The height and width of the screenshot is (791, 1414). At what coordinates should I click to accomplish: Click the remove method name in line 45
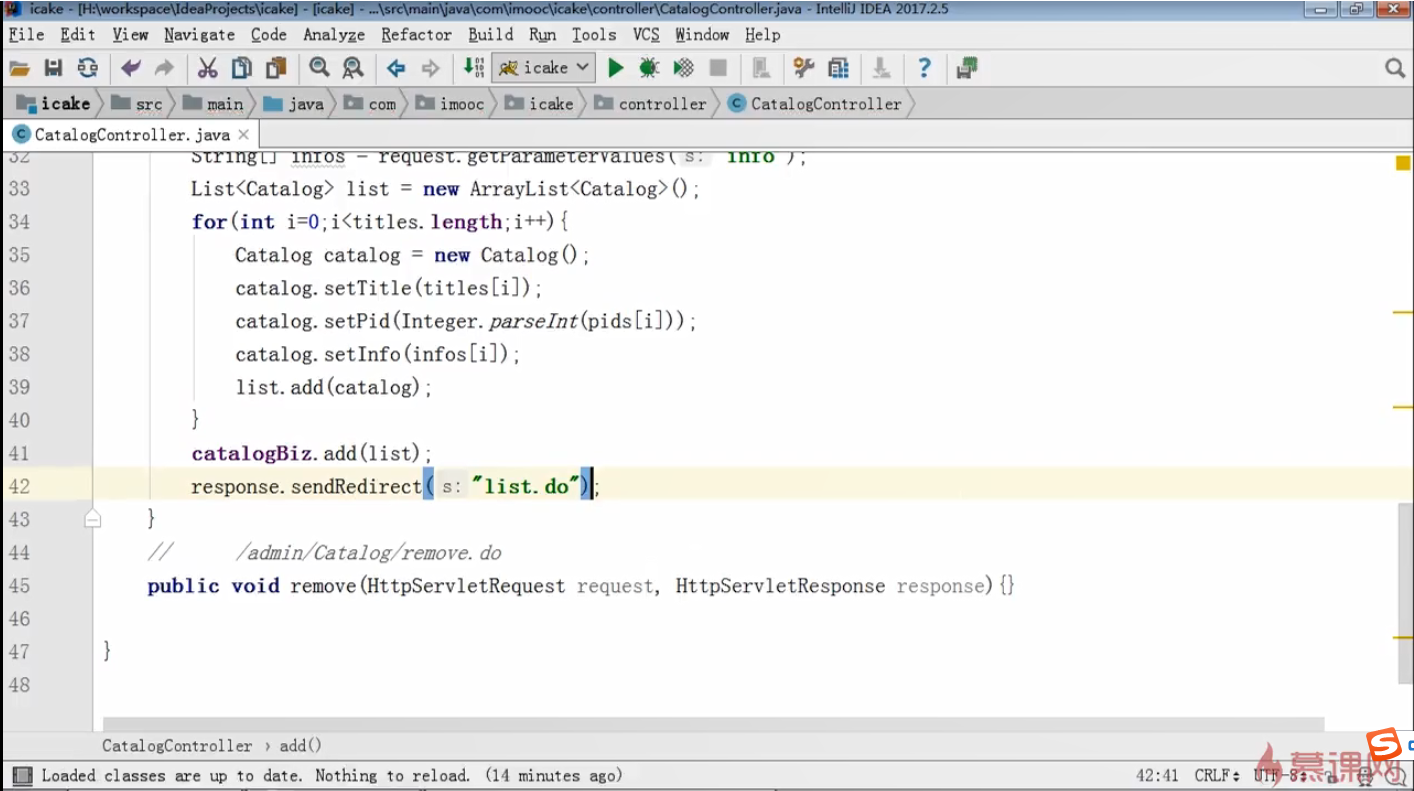(x=323, y=586)
